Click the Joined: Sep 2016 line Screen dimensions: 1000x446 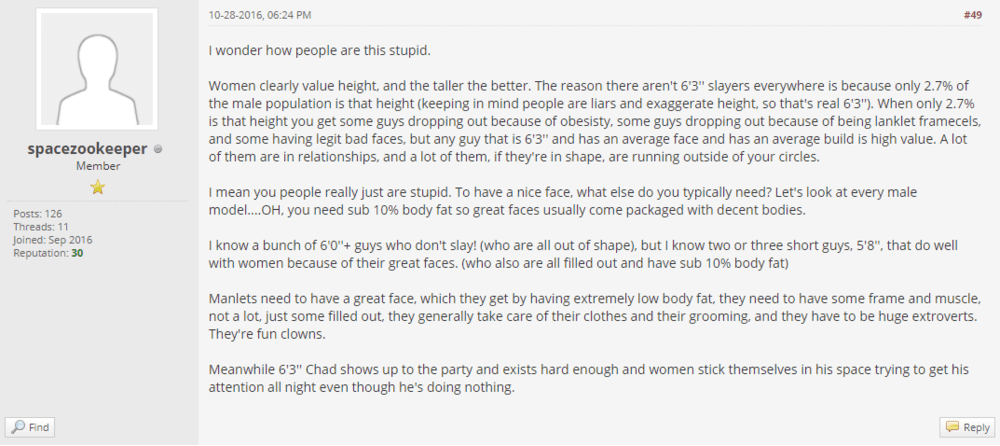click(x=53, y=240)
